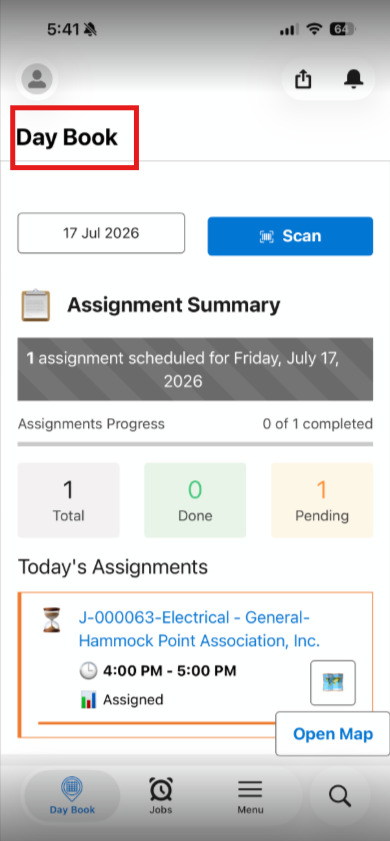Tap the share/export icon

tap(303, 79)
